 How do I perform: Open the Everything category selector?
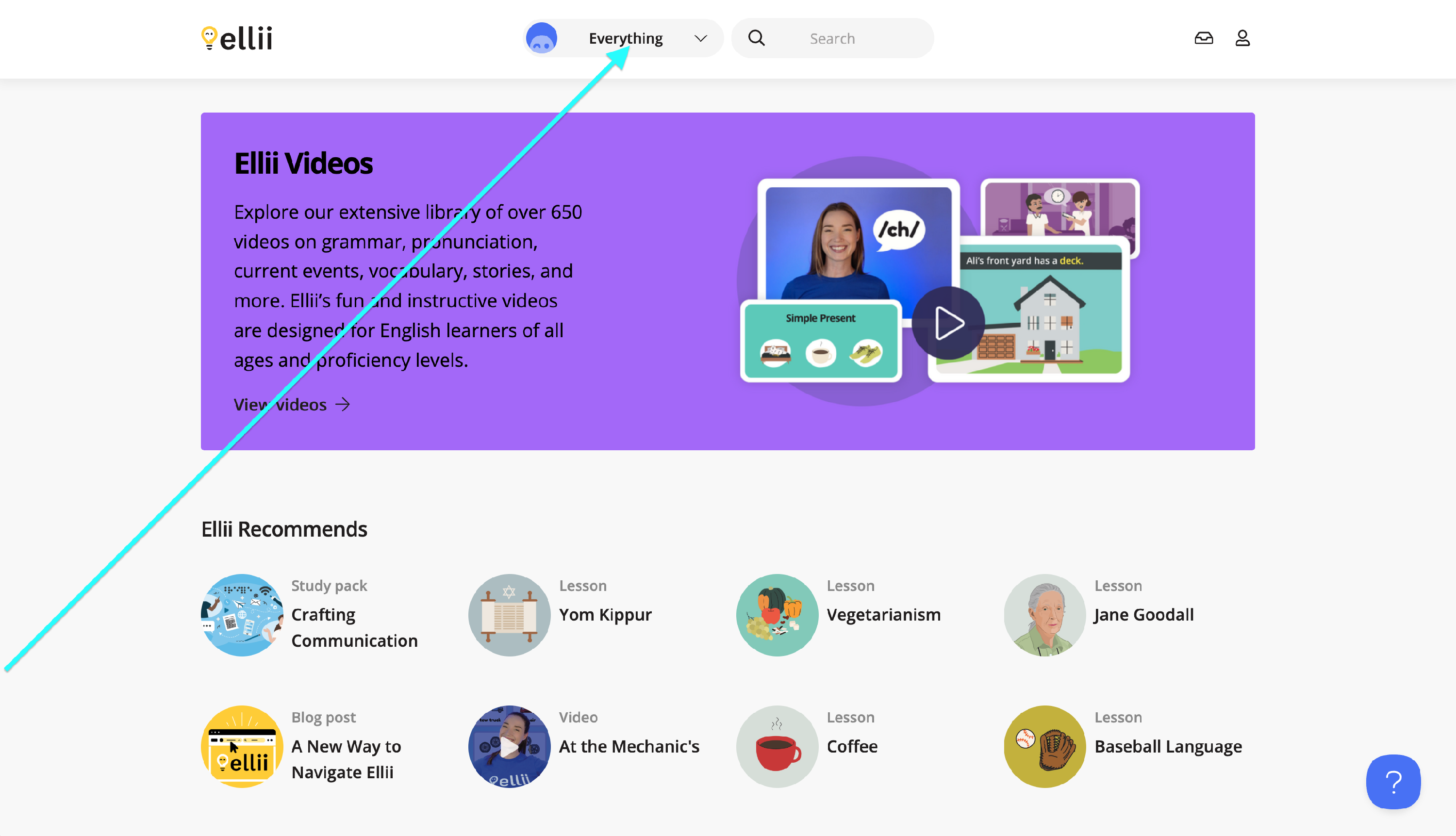[626, 38]
